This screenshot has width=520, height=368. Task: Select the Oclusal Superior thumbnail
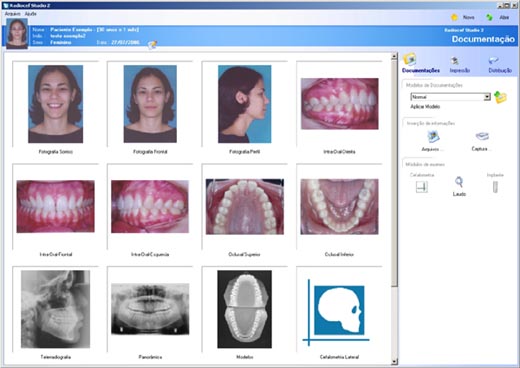click(x=245, y=207)
